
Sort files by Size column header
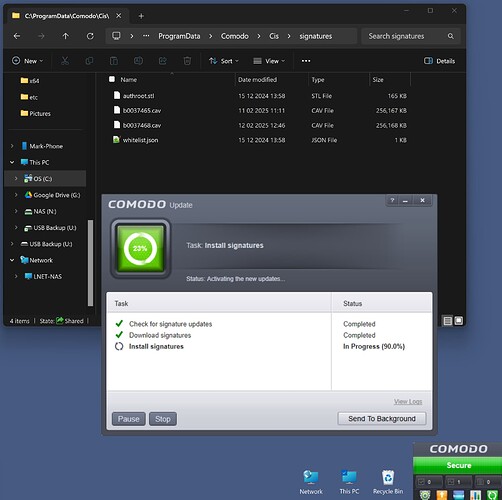378,80
